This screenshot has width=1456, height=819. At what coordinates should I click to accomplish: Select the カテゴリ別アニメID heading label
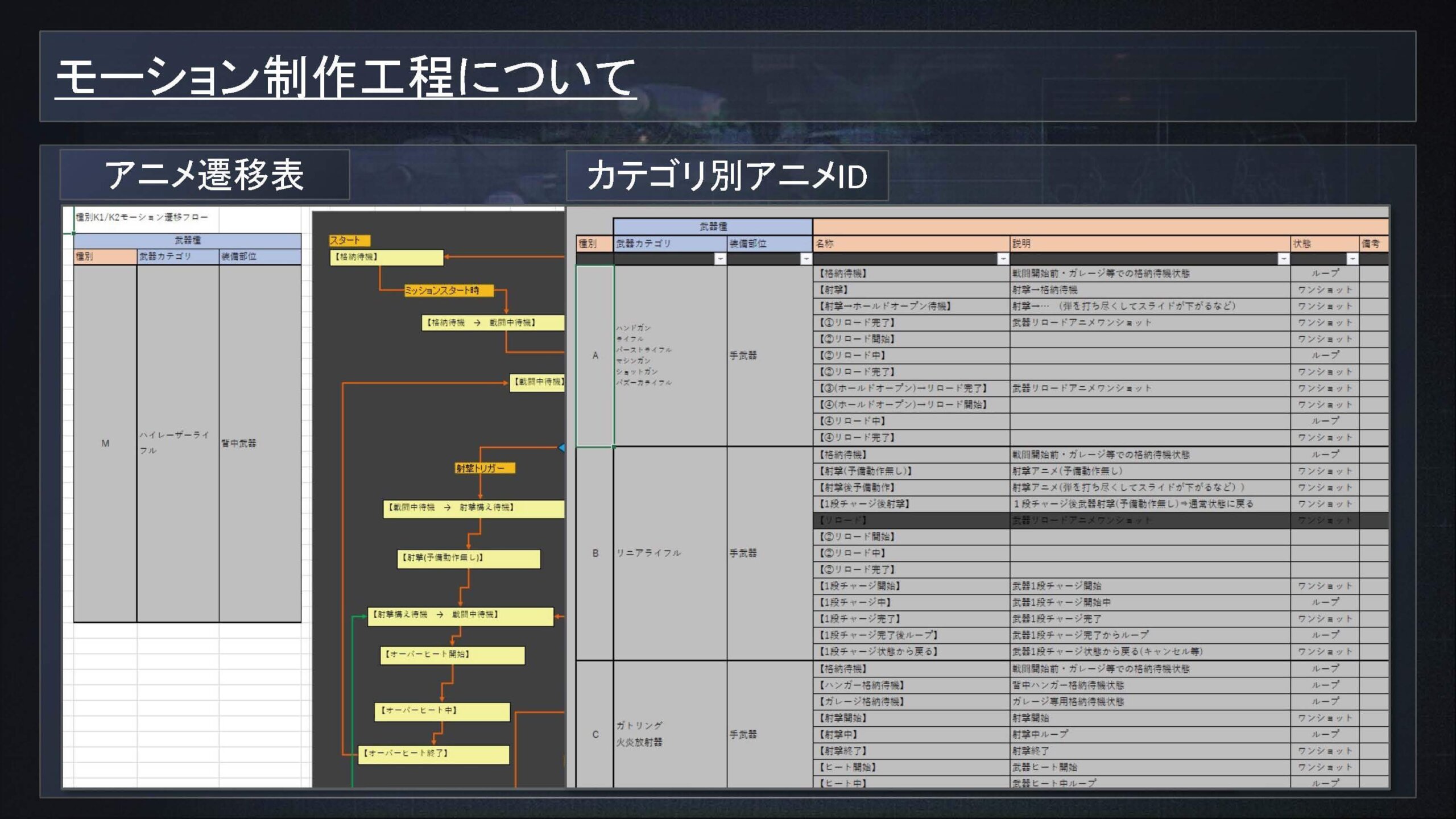(x=727, y=176)
